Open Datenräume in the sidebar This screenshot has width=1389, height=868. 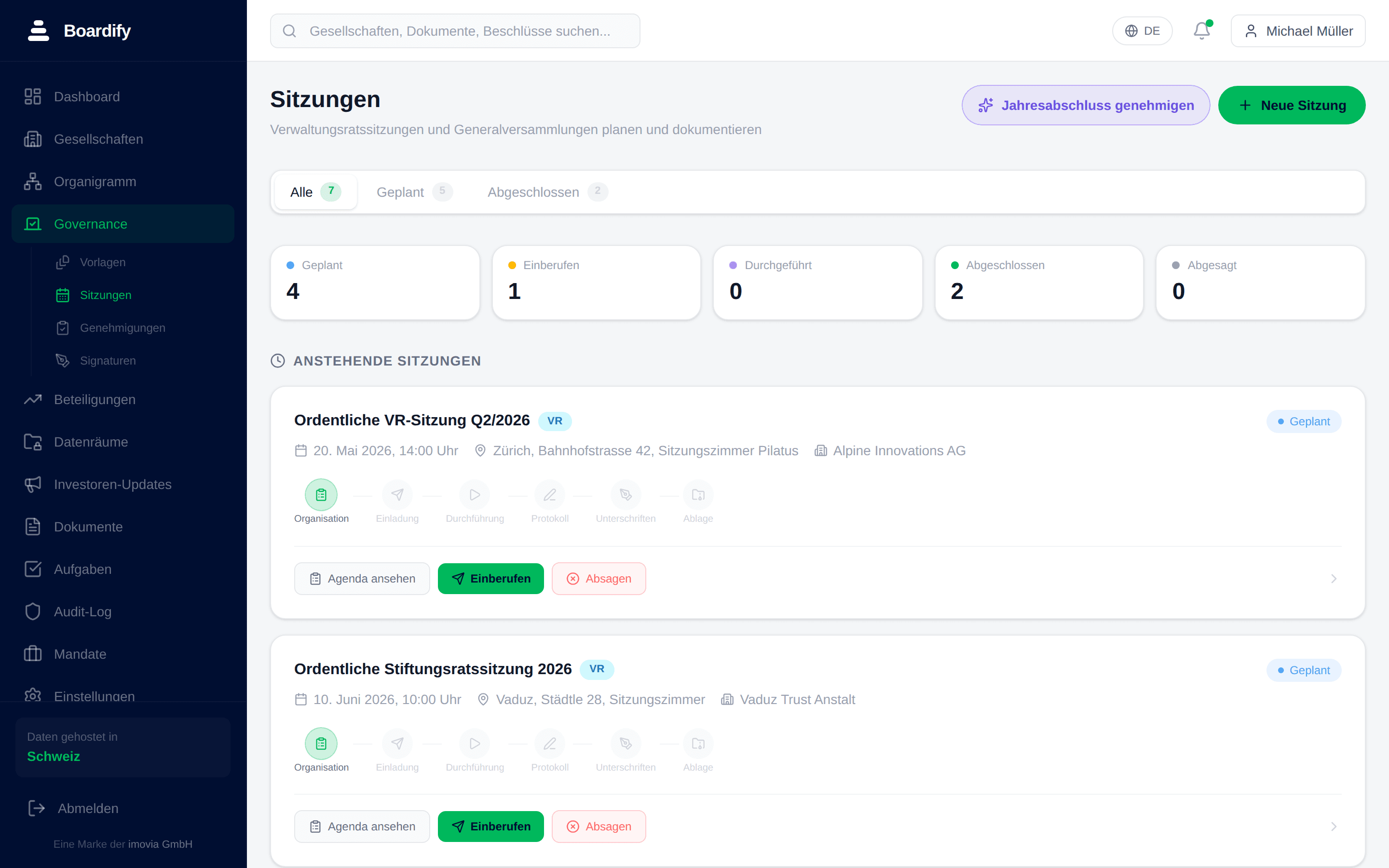pyautogui.click(x=123, y=442)
